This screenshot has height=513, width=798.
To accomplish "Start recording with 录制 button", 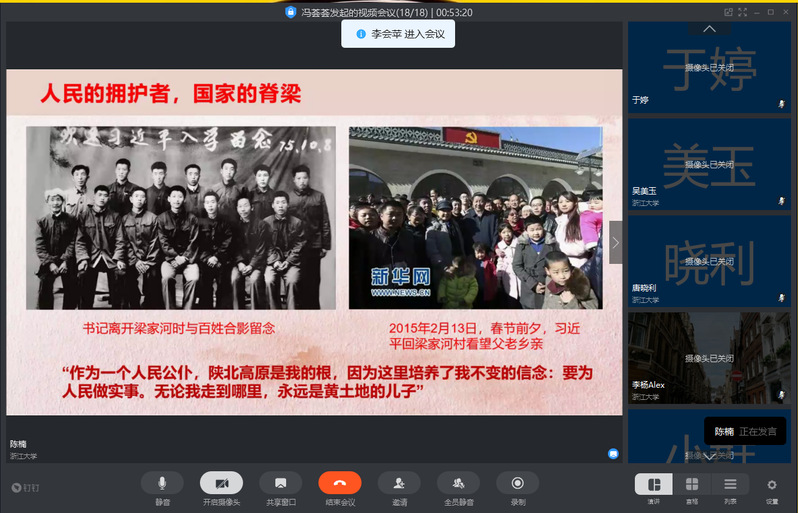I will 518,483.
